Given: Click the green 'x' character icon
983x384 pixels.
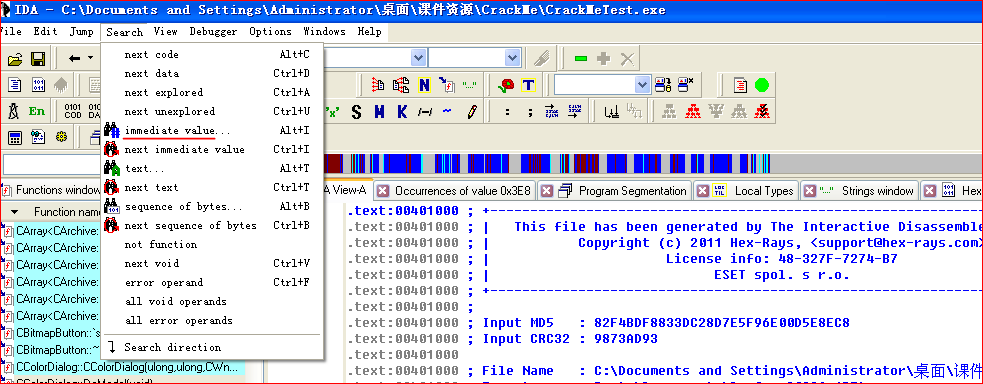Looking at the screenshot, I should (333, 112).
